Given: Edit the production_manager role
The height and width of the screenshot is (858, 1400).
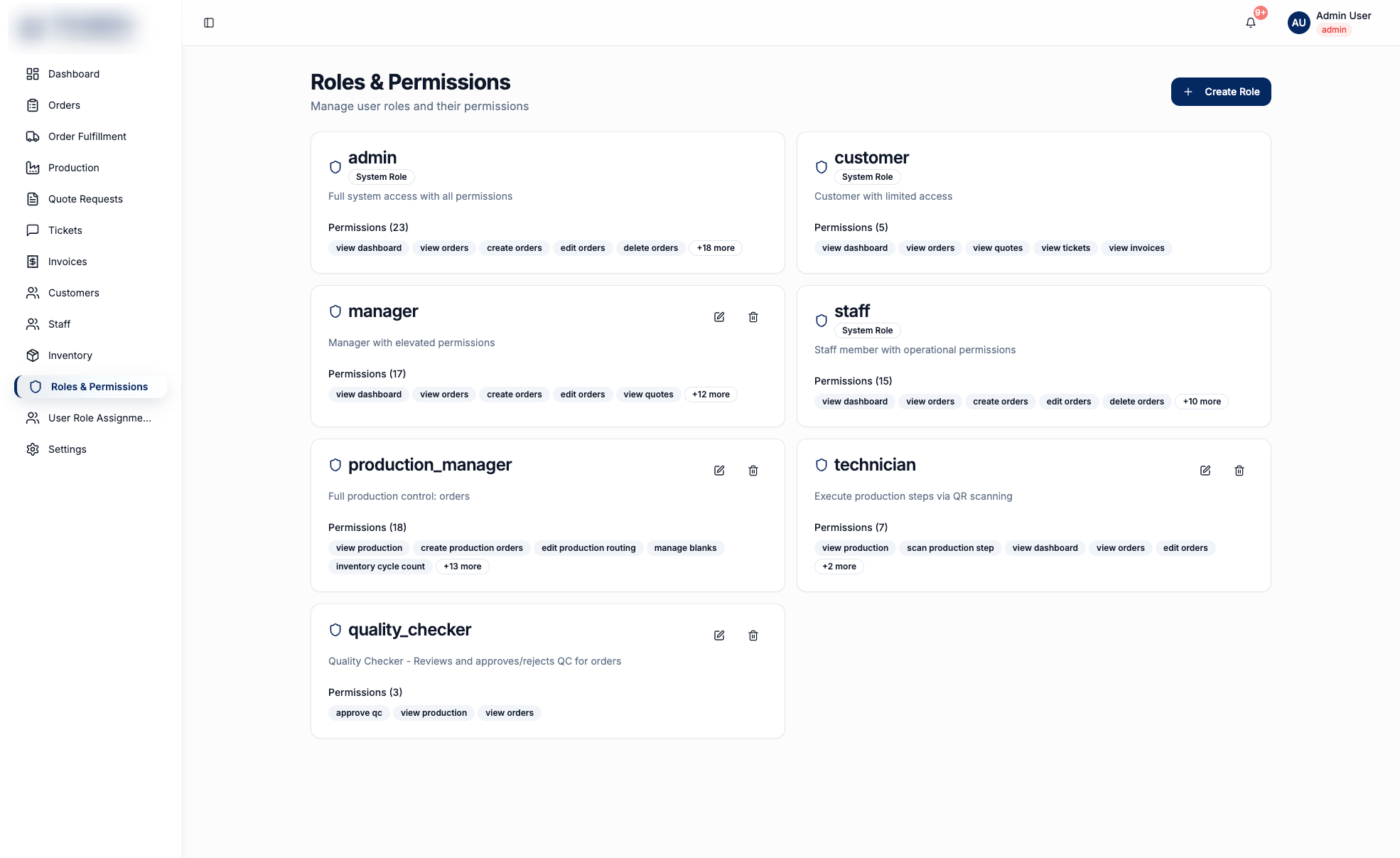Looking at the screenshot, I should 719,471.
